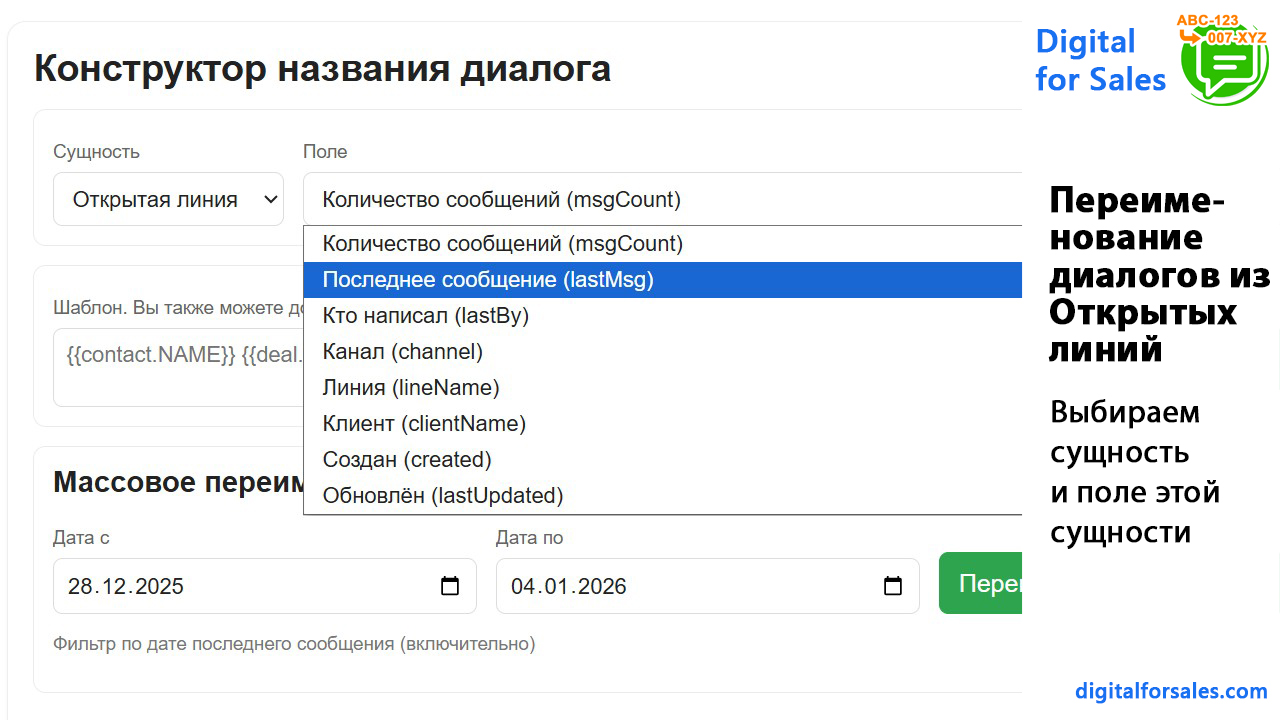Pick 'Канал (channel)' from list
This screenshot has height=720, width=1280.
[402, 352]
